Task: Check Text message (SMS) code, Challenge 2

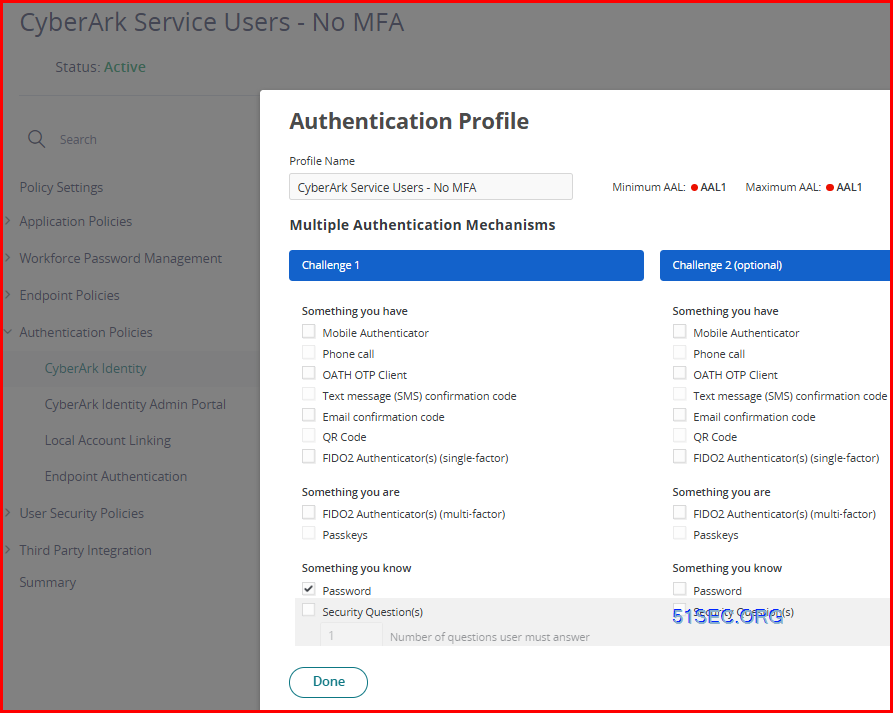Action: [x=679, y=394]
